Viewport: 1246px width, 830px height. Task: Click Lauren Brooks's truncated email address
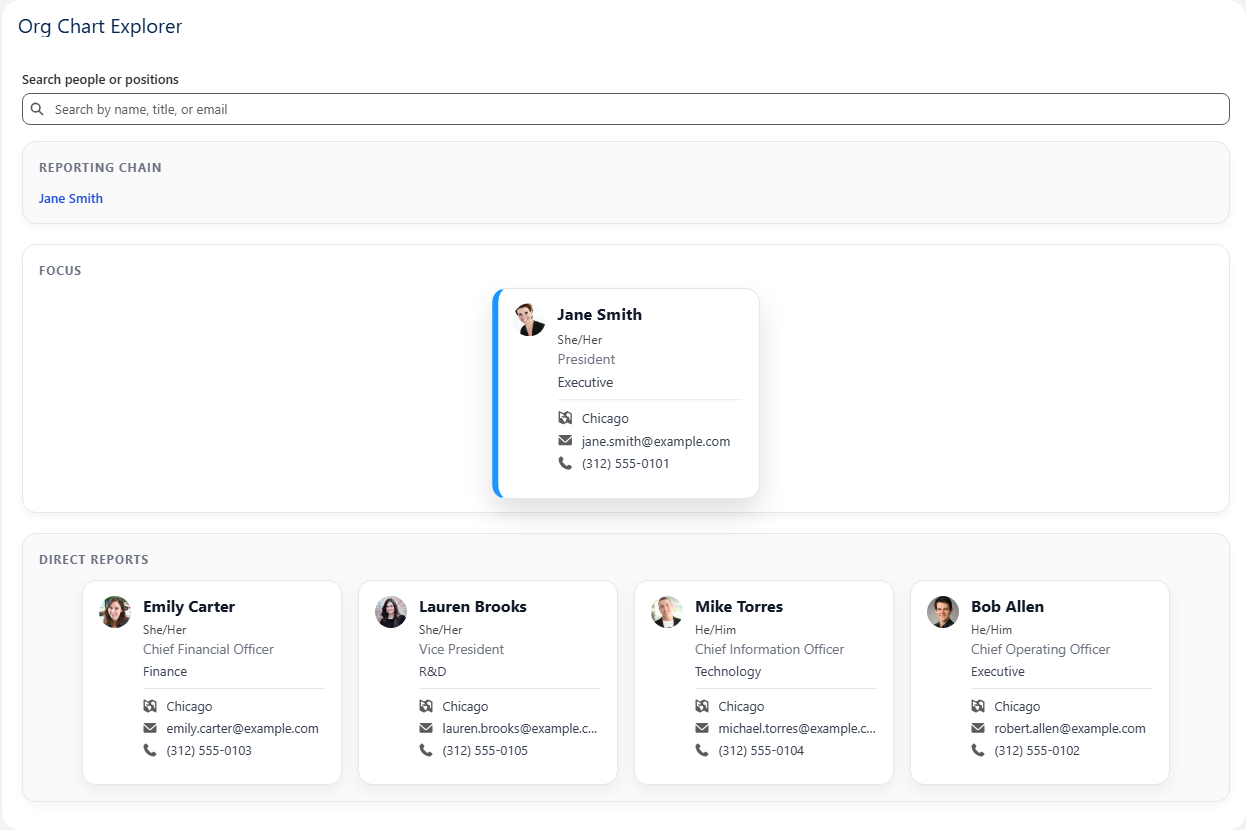[x=520, y=728]
